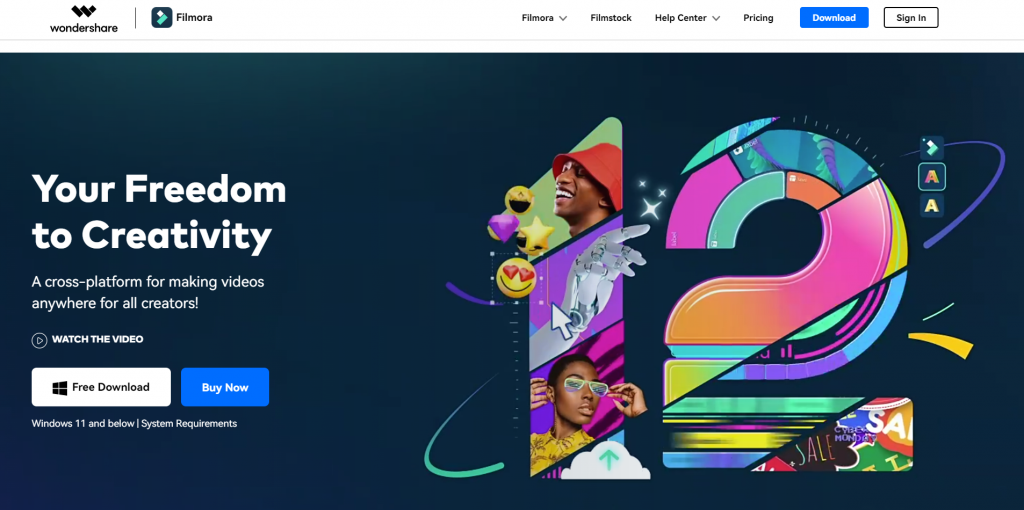Click the Sign In button
Screen dimensions: 1024x510
[x=911, y=18]
